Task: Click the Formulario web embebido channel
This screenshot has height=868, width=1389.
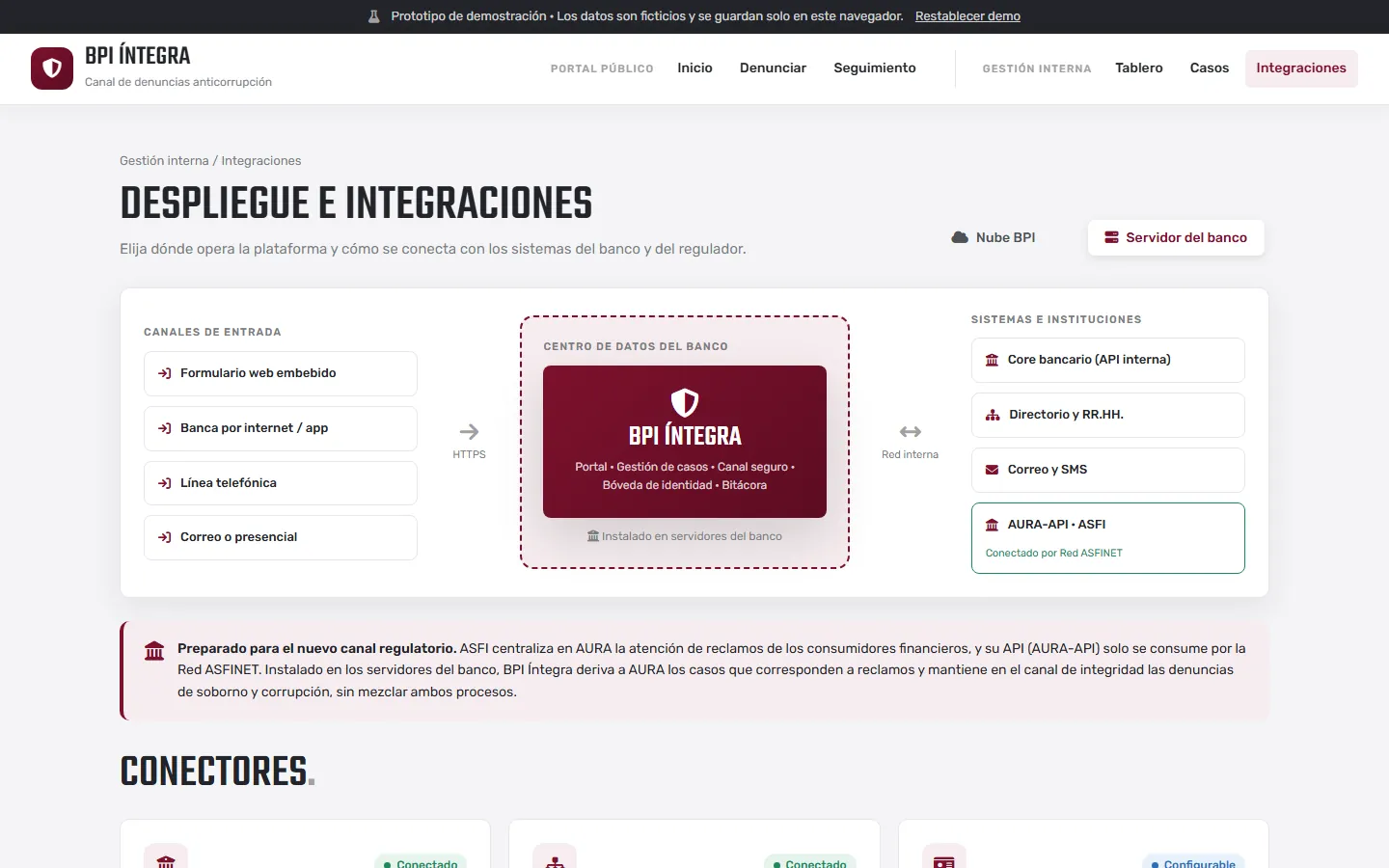Action: 281,373
